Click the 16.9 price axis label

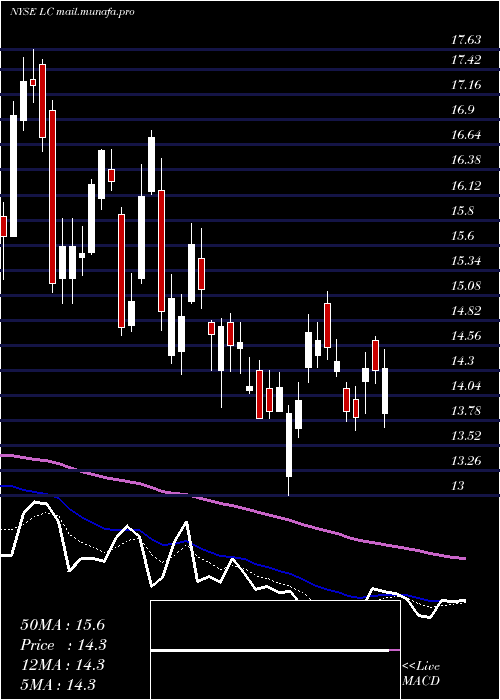pyautogui.click(x=462, y=110)
